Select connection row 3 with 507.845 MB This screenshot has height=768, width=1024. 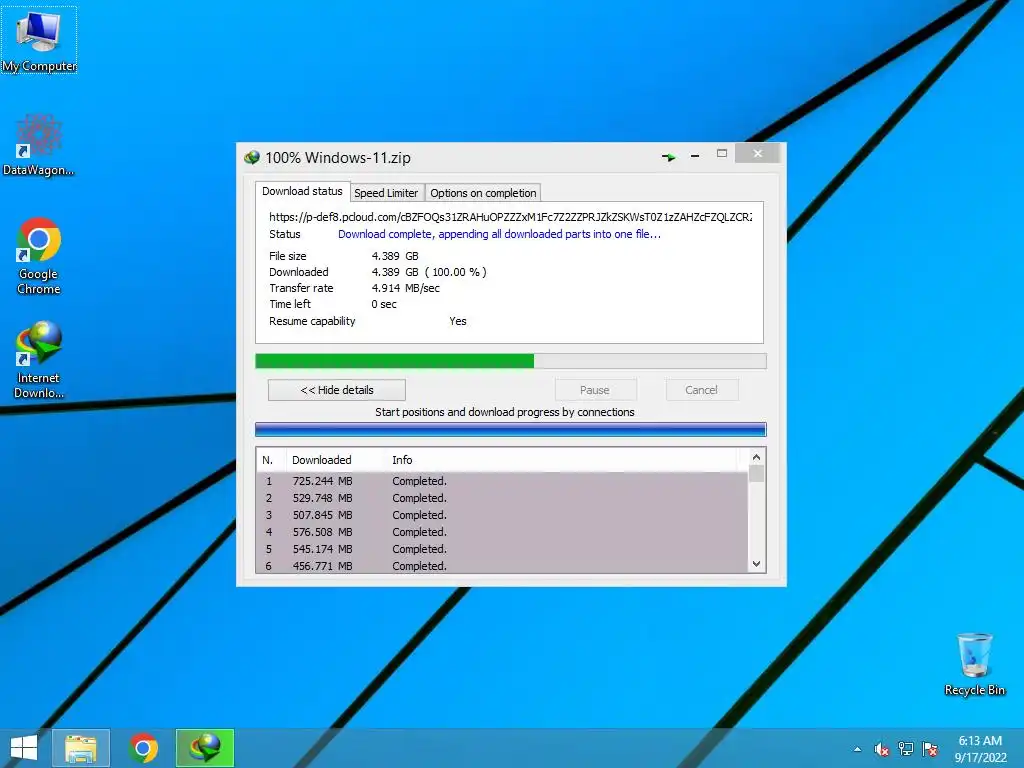click(x=502, y=515)
